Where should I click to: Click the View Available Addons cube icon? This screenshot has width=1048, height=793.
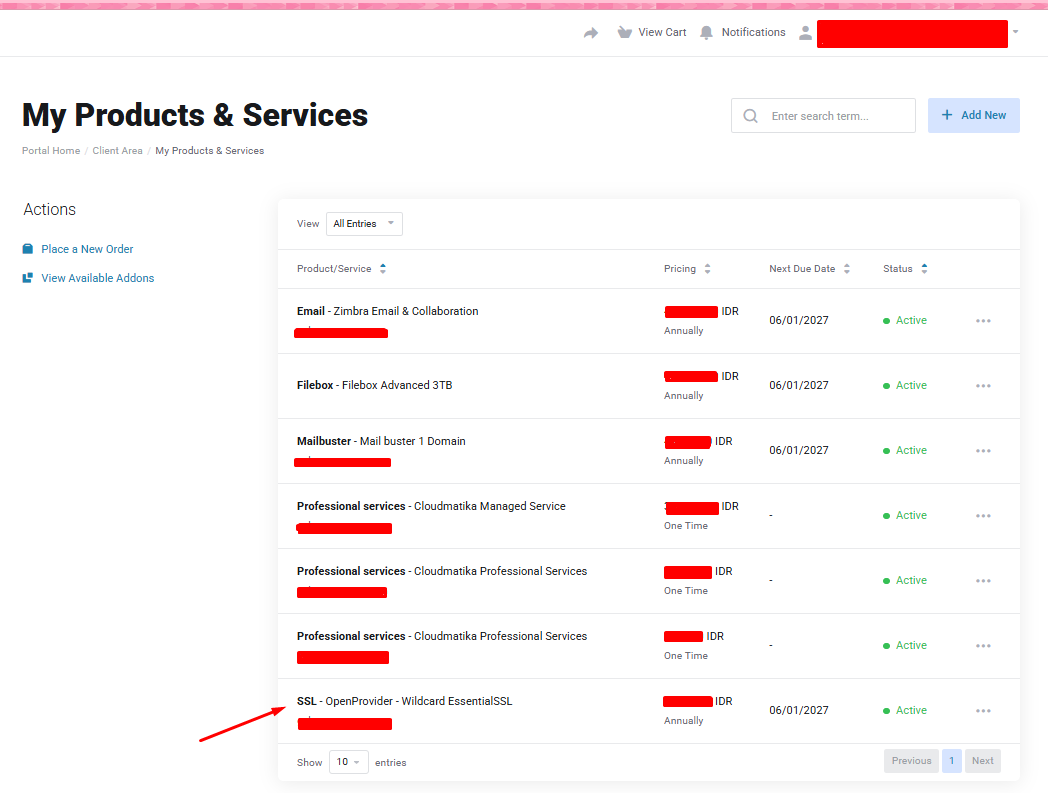coord(27,277)
